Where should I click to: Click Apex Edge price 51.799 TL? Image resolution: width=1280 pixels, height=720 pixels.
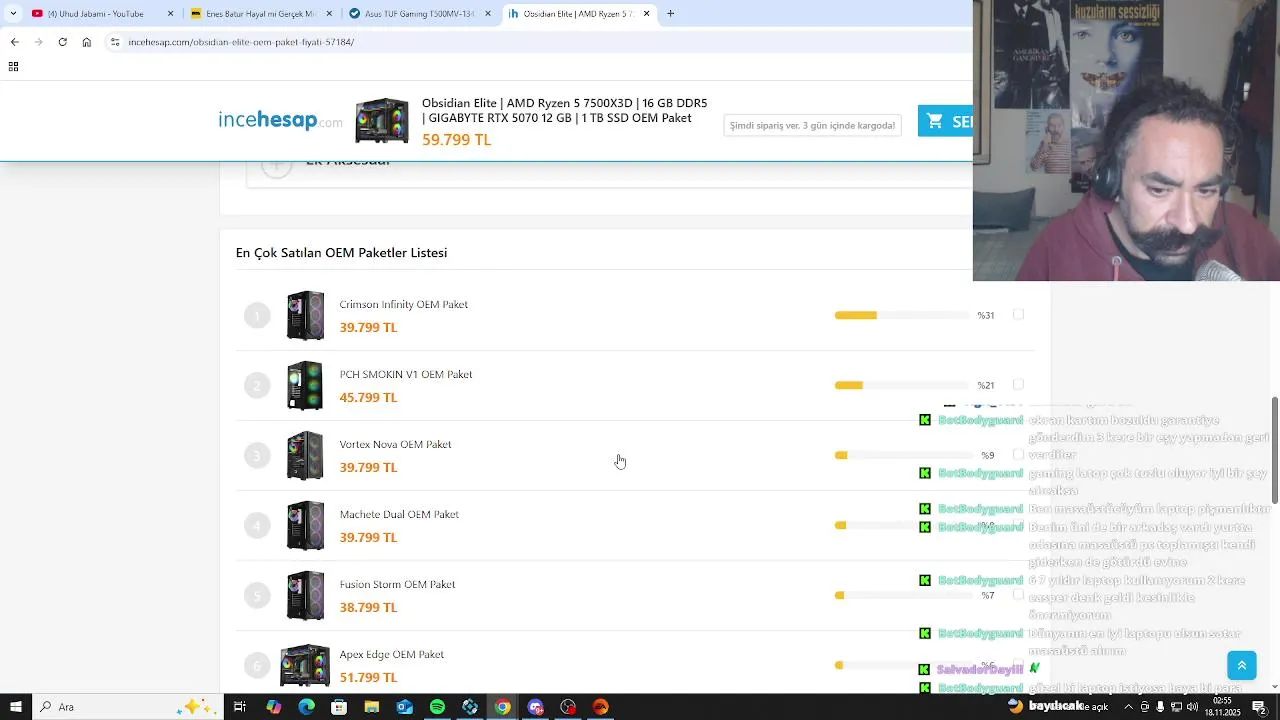(x=368, y=677)
